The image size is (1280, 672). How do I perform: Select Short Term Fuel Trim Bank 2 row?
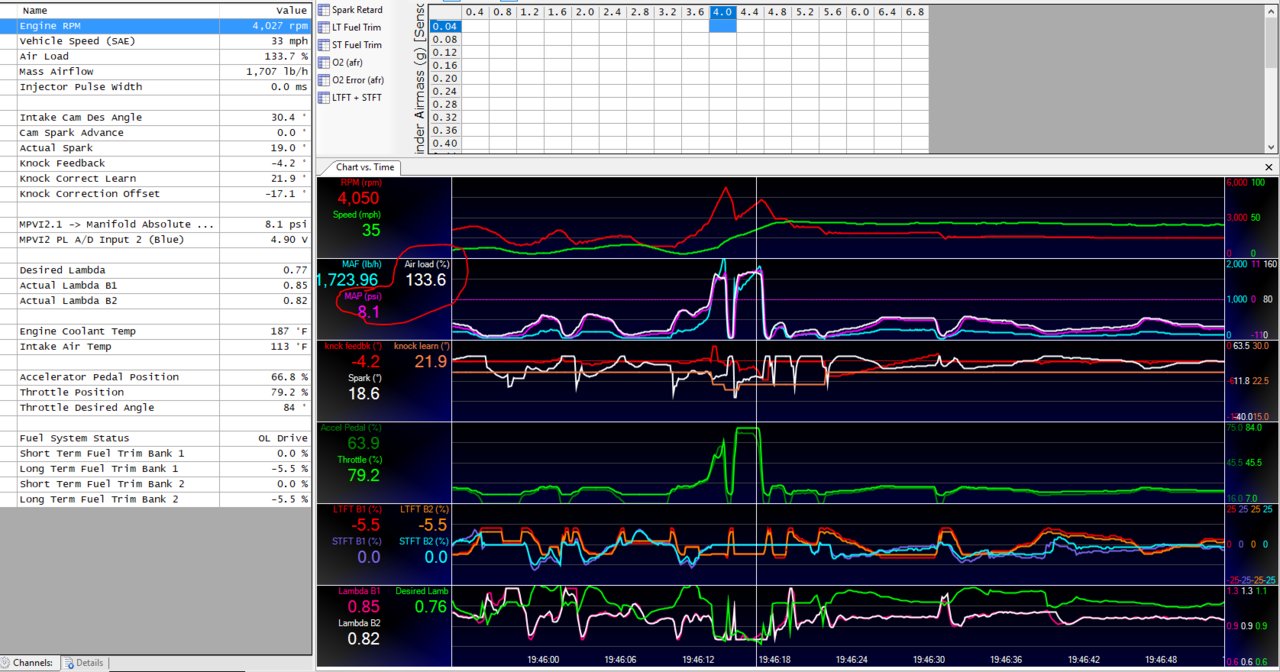pyautogui.click(x=156, y=483)
